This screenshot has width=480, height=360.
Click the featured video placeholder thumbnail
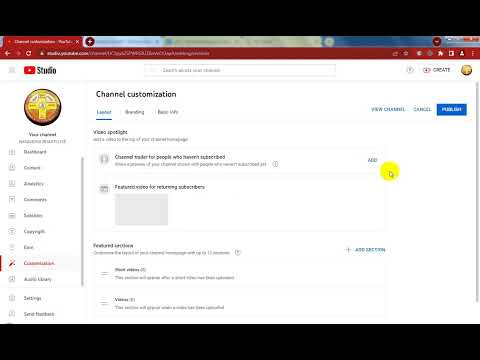142,209
